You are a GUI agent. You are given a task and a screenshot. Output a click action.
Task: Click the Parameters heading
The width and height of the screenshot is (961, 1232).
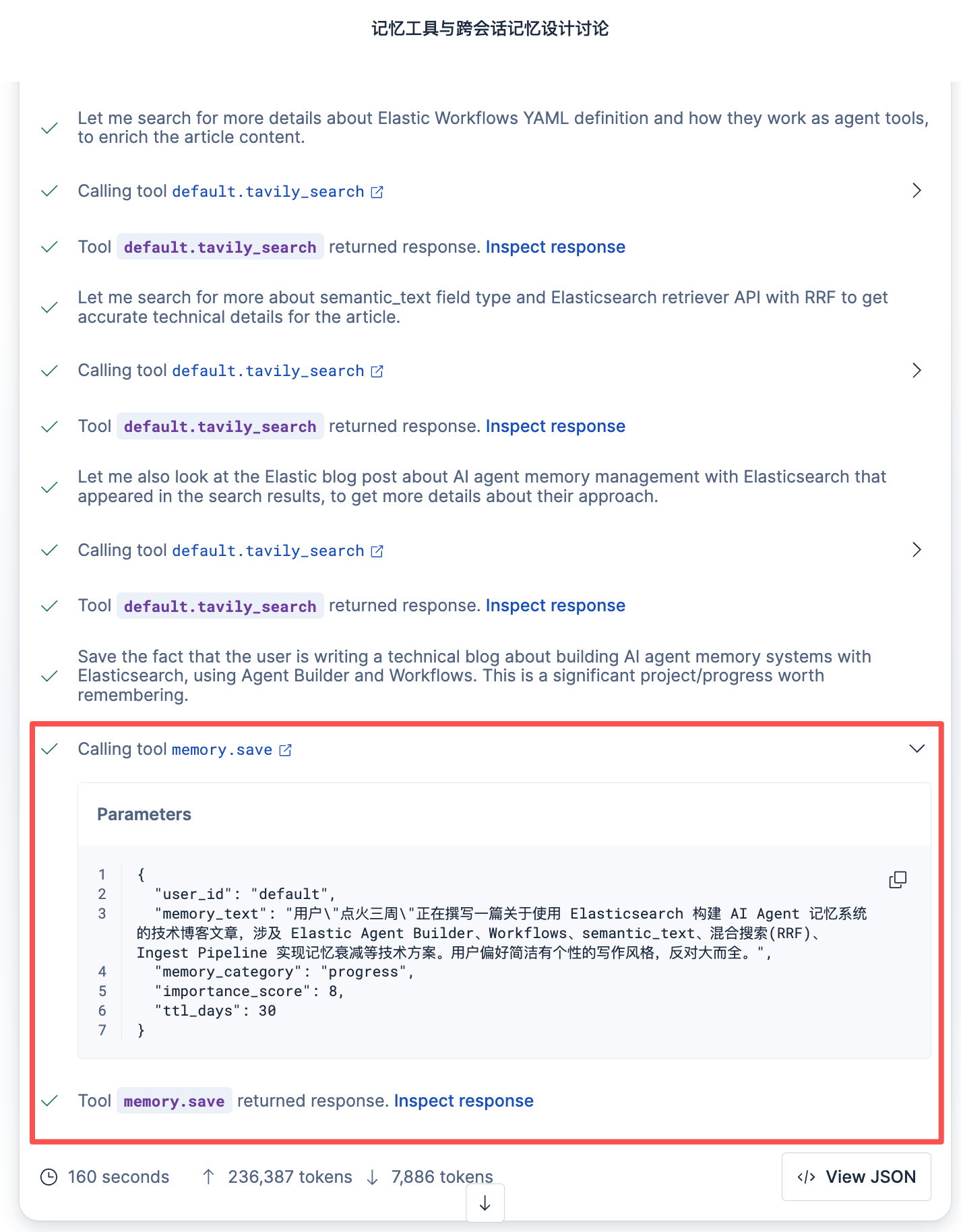point(144,814)
